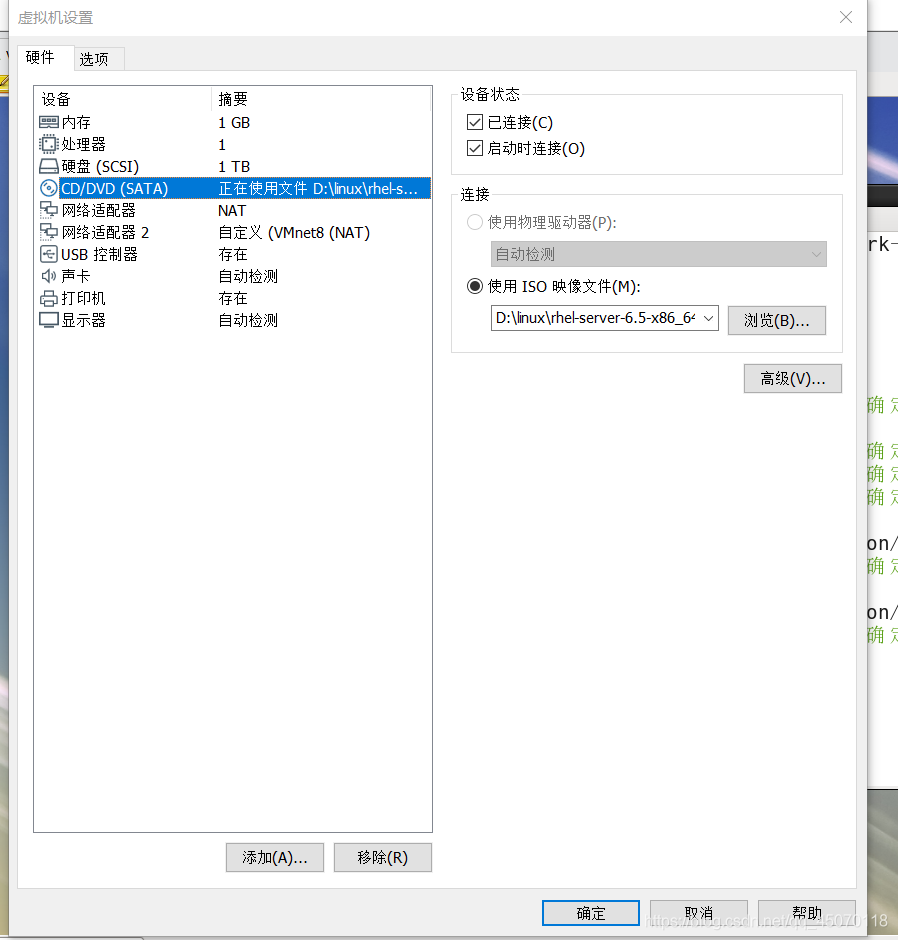Click the 添加(A)... button
The image size is (898, 940).
click(275, 857)
